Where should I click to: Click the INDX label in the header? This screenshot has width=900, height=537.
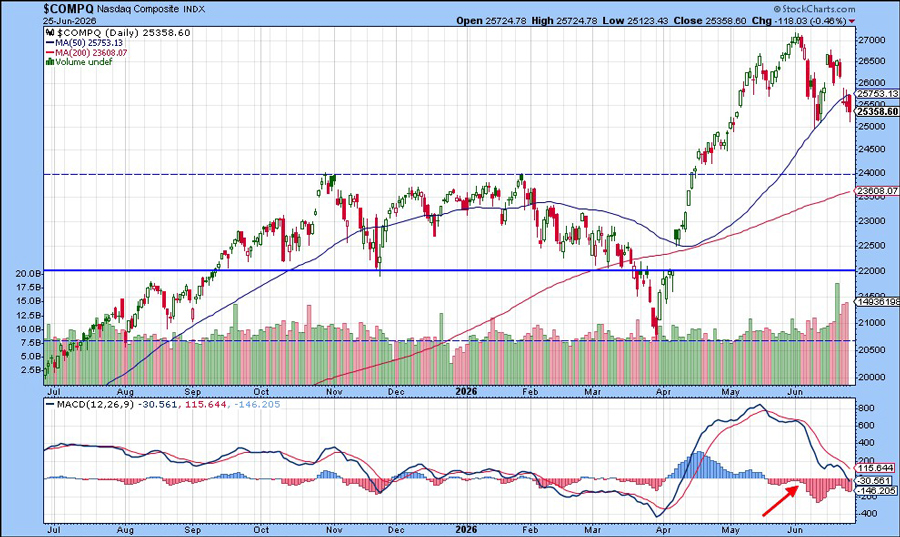click(x=193, y=9)
